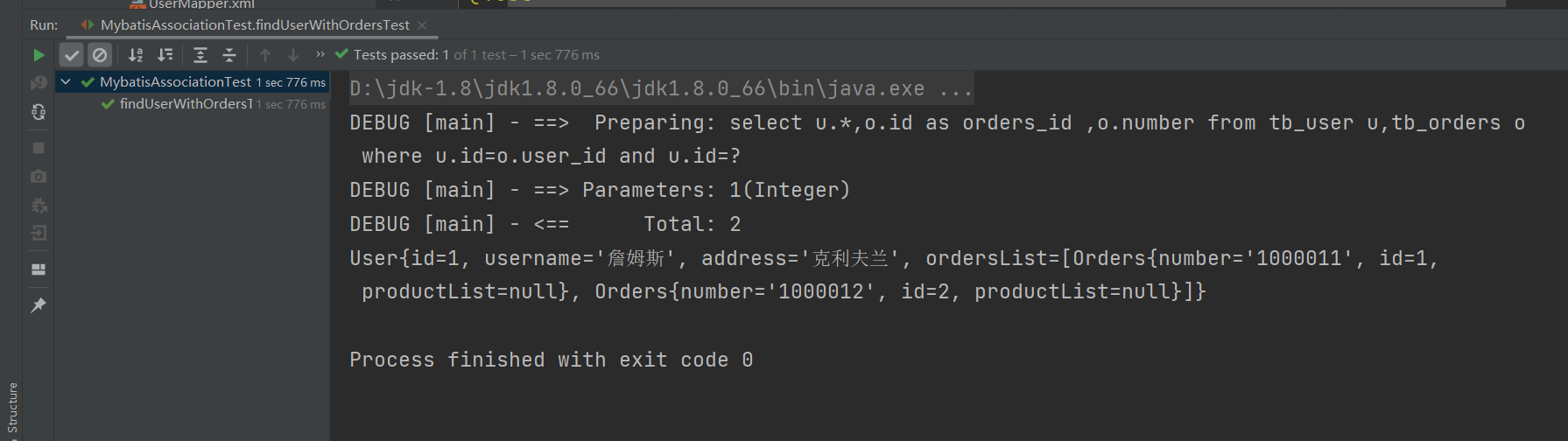Screen dimensions: 1568x441
Task: Close the findUserWithOrdersTest run tab
Action: (422, 25)
